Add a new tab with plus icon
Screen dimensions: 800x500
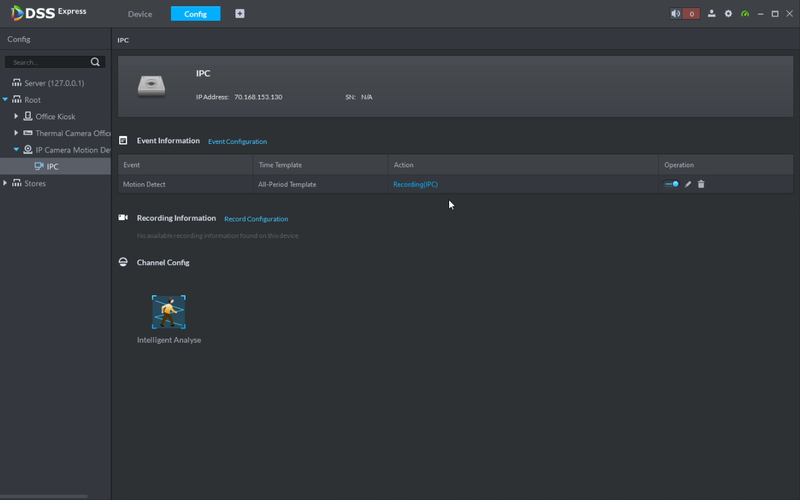240,14
